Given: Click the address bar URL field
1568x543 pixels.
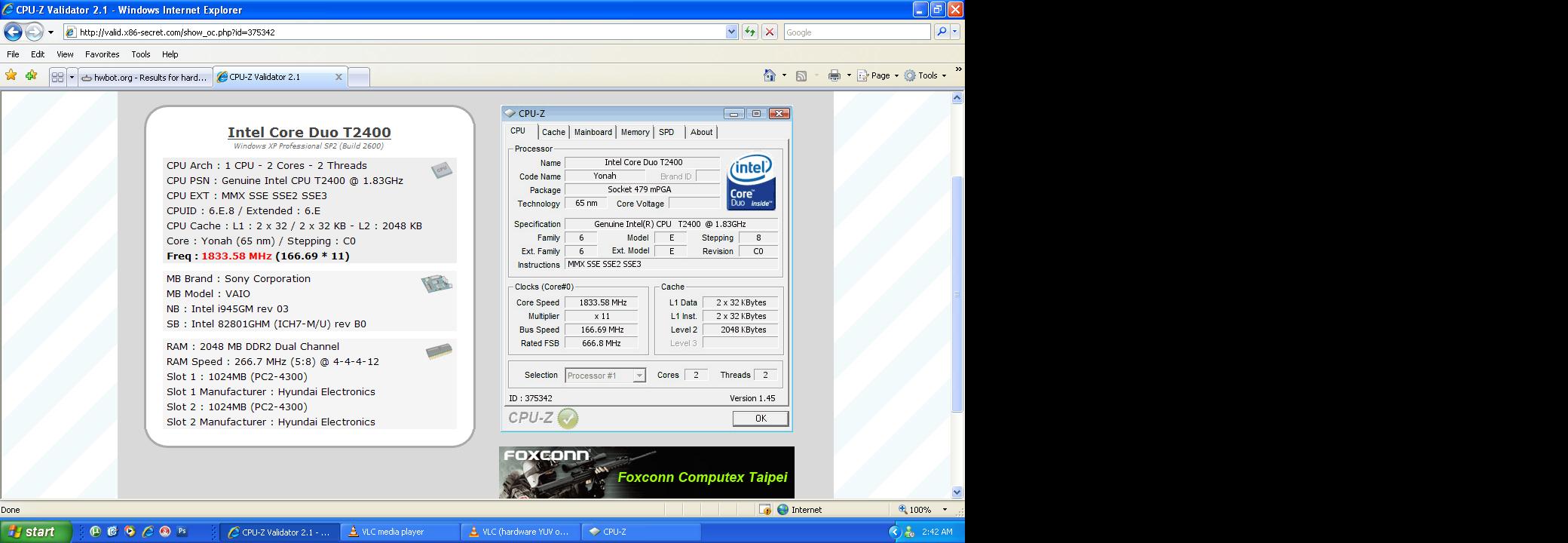Looking at the screenshot, I should tap(394, 32).
